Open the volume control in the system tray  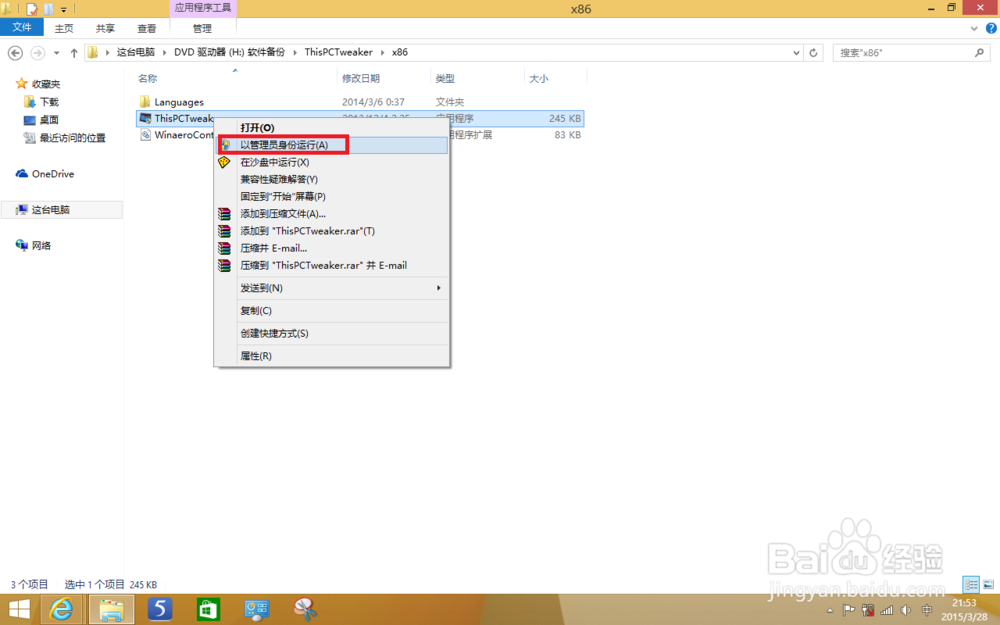(x=905, y=609)
